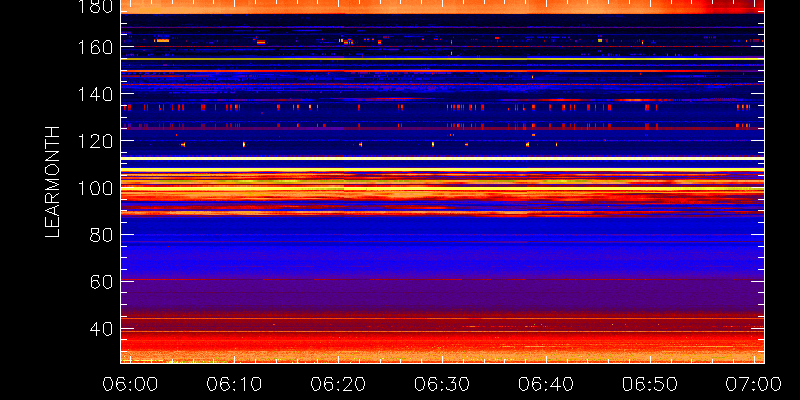
Task: Click the 80 frequency axis label
Action: tap(102, 235)
